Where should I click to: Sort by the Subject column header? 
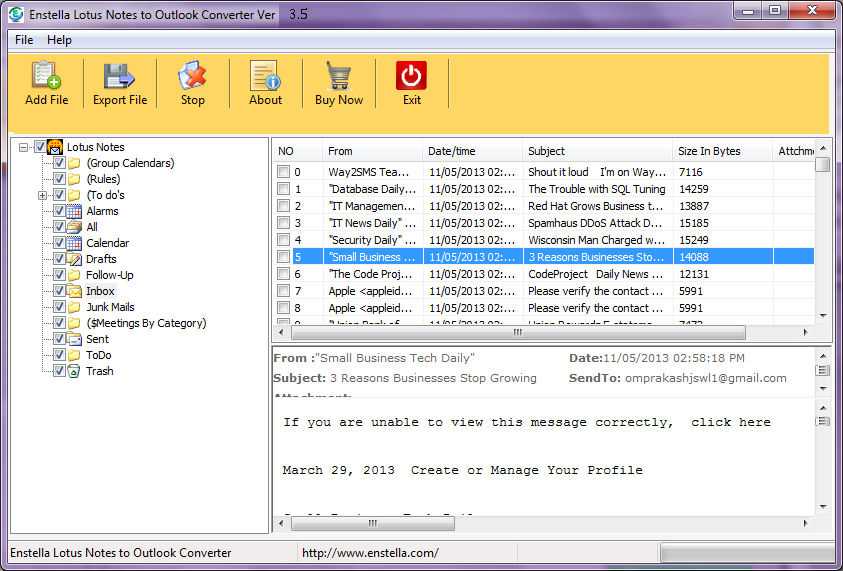597,151
